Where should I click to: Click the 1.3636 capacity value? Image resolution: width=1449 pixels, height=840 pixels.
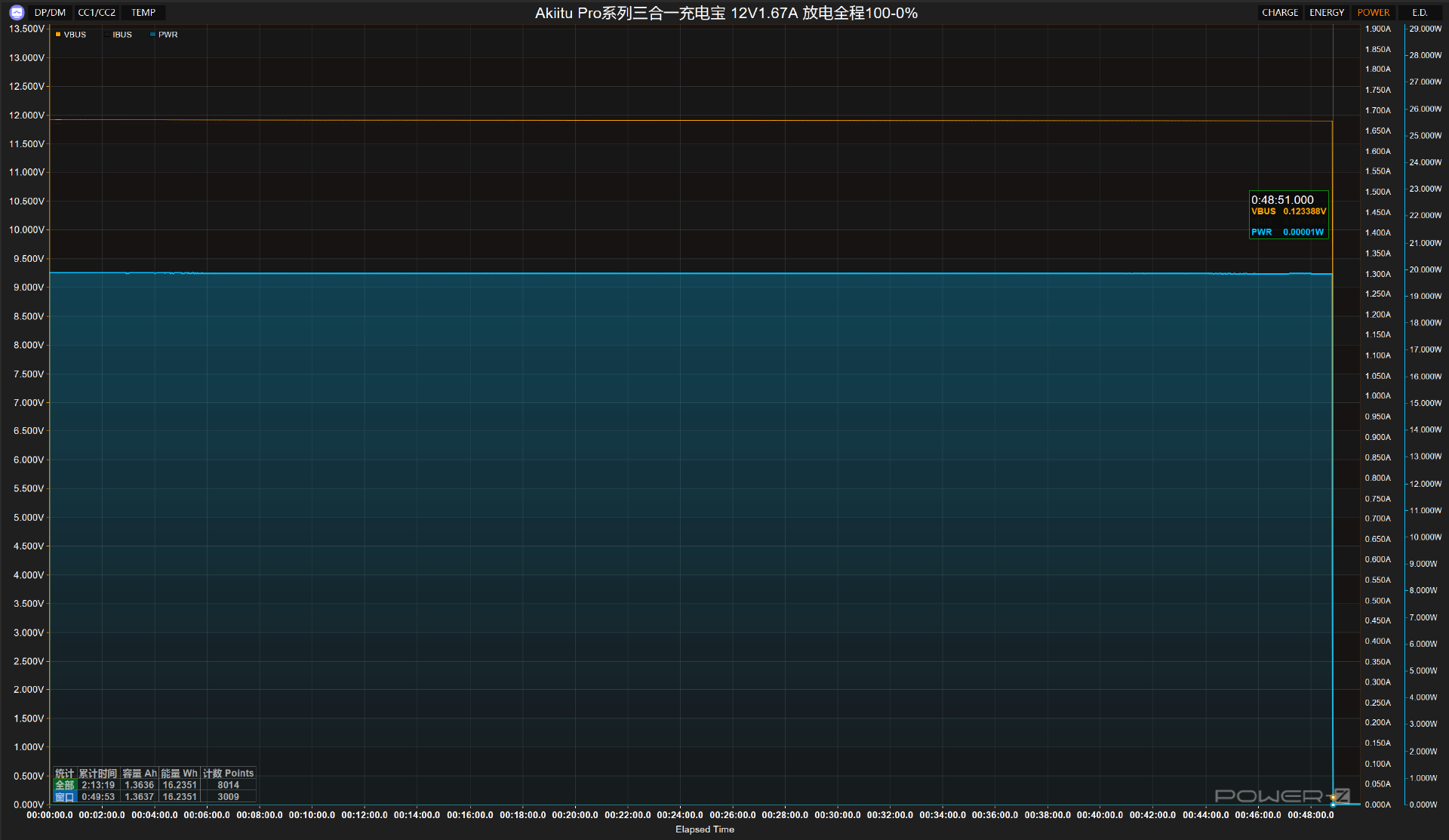pos(140,785)
